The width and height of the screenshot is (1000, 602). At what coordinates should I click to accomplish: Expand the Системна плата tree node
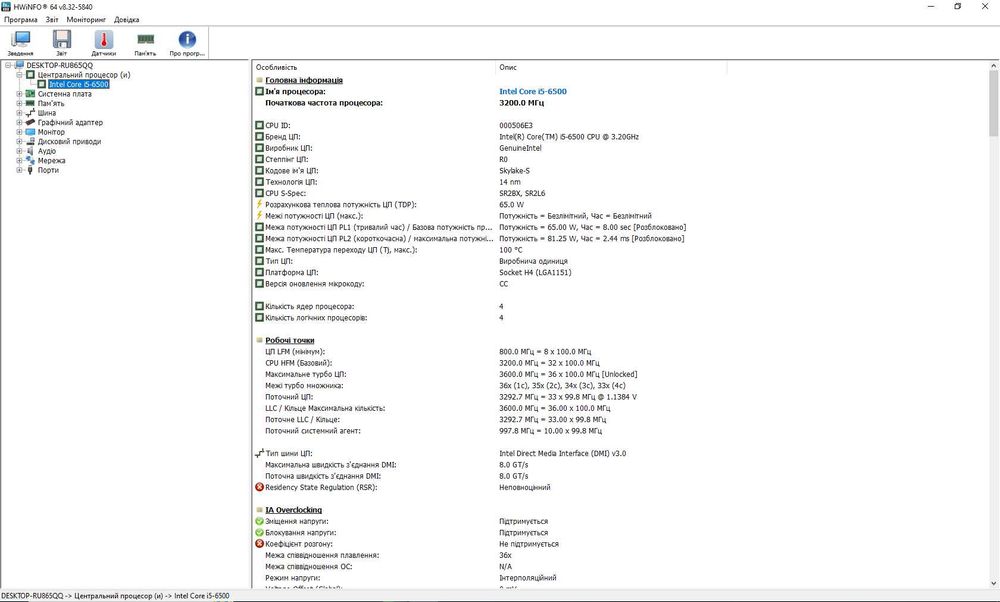pyautogui.click(x=19, y=94)
